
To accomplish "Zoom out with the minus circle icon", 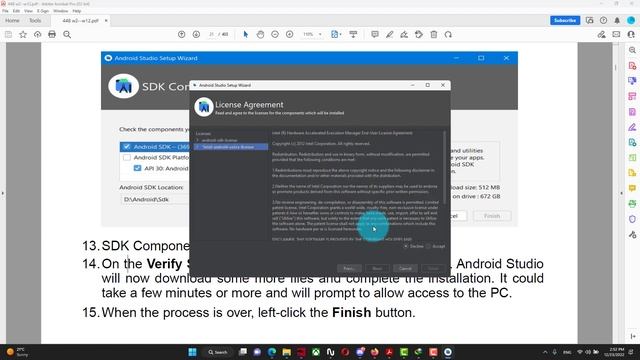I will pos(275,35).
